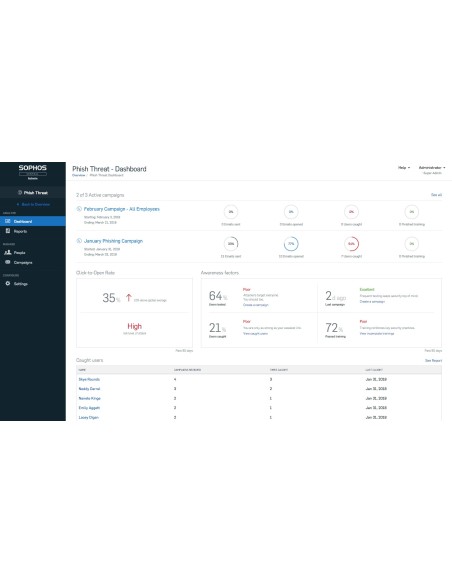Click the Phish Threat icon in the sidebar header
Screen dimensions: 452x584
(20, 193)
